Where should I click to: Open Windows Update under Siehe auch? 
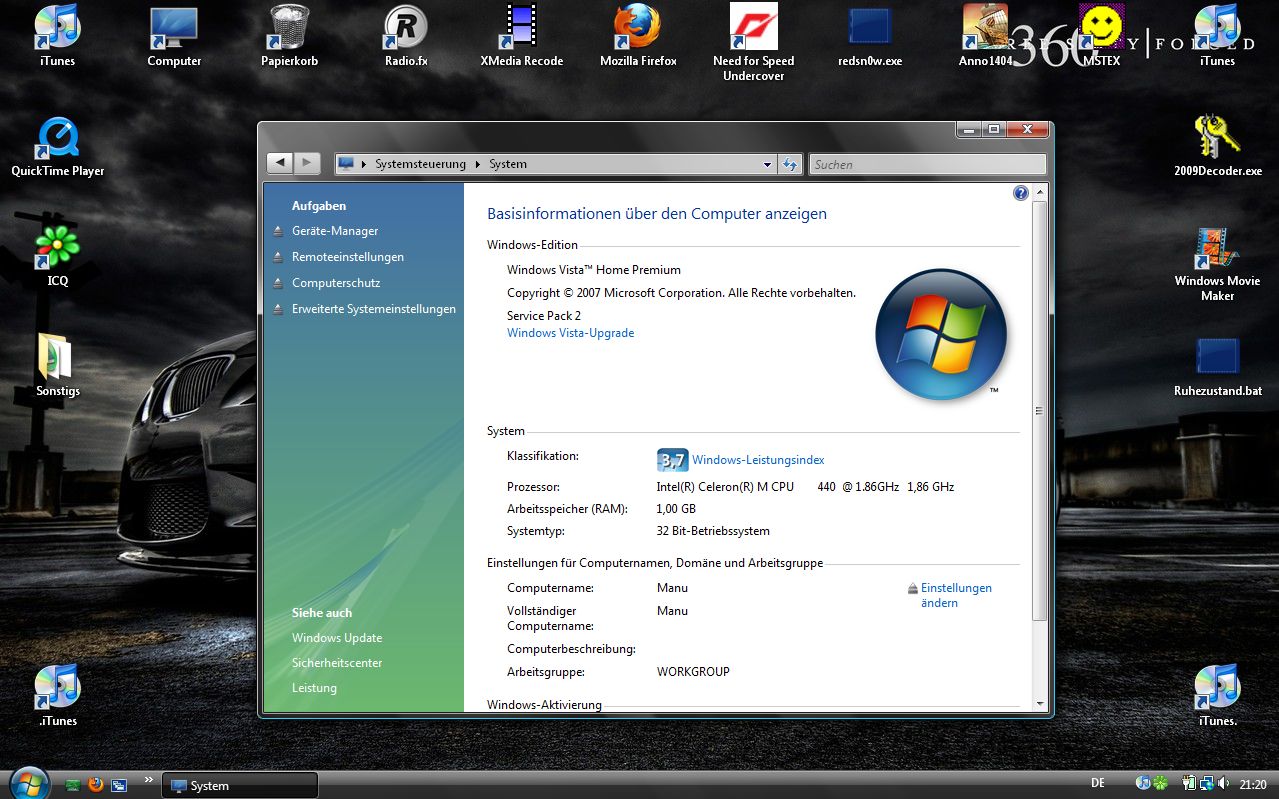(x=337, y=638)
